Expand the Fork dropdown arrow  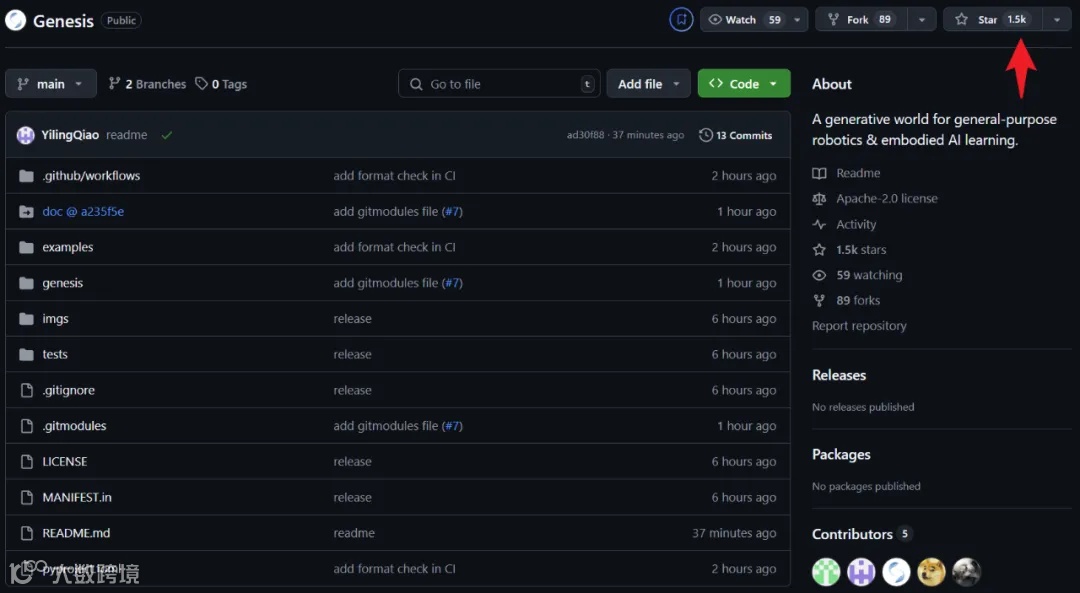pos(922,19)
